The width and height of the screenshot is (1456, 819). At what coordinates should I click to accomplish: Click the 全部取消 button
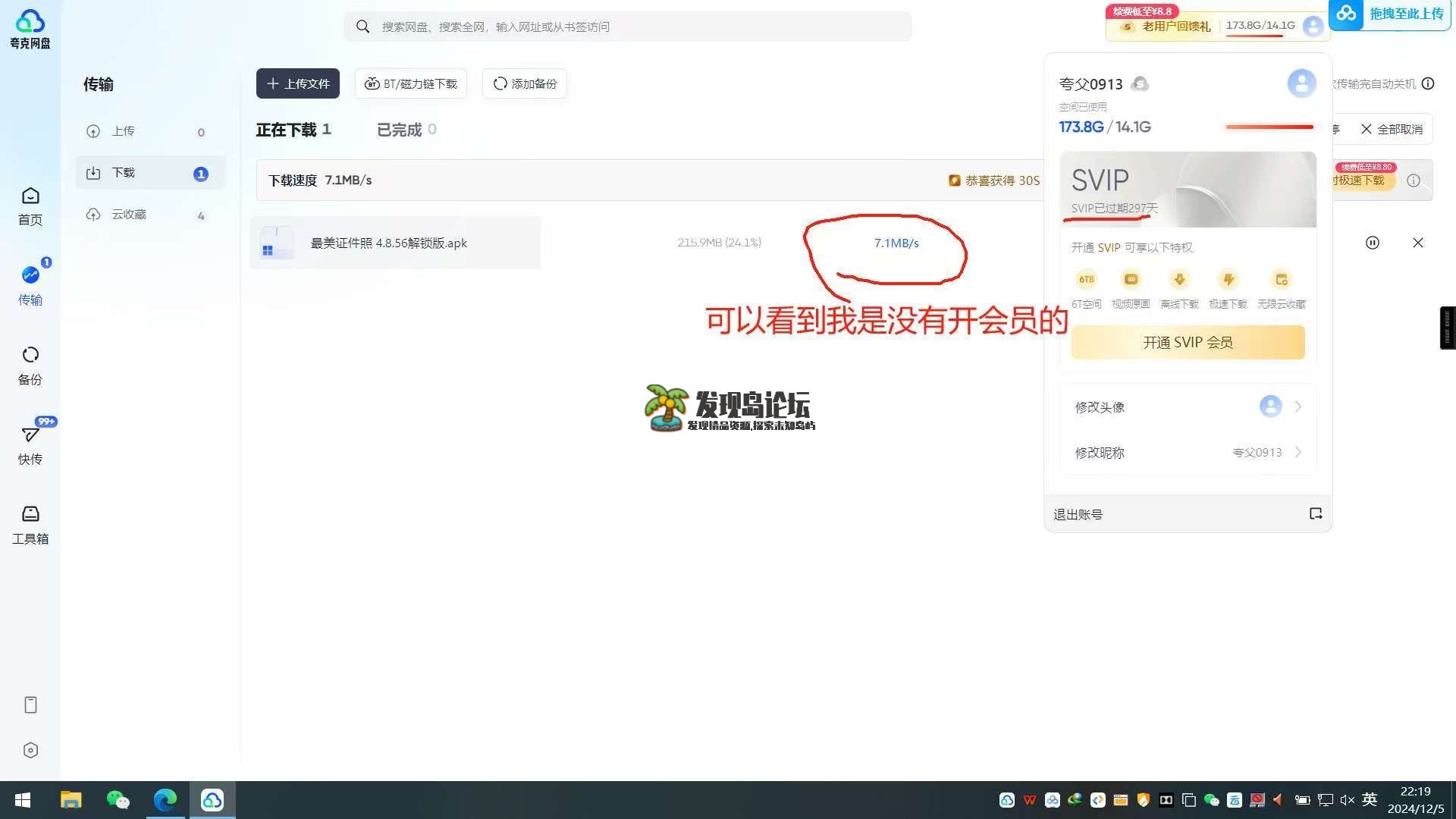(x=1392, y=129)
